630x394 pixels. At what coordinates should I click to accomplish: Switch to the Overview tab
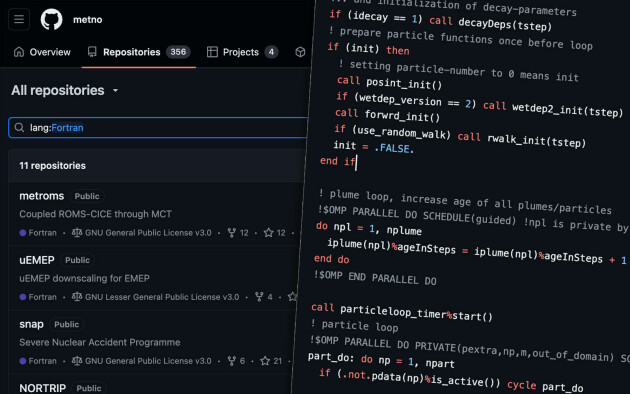point(42,52)
